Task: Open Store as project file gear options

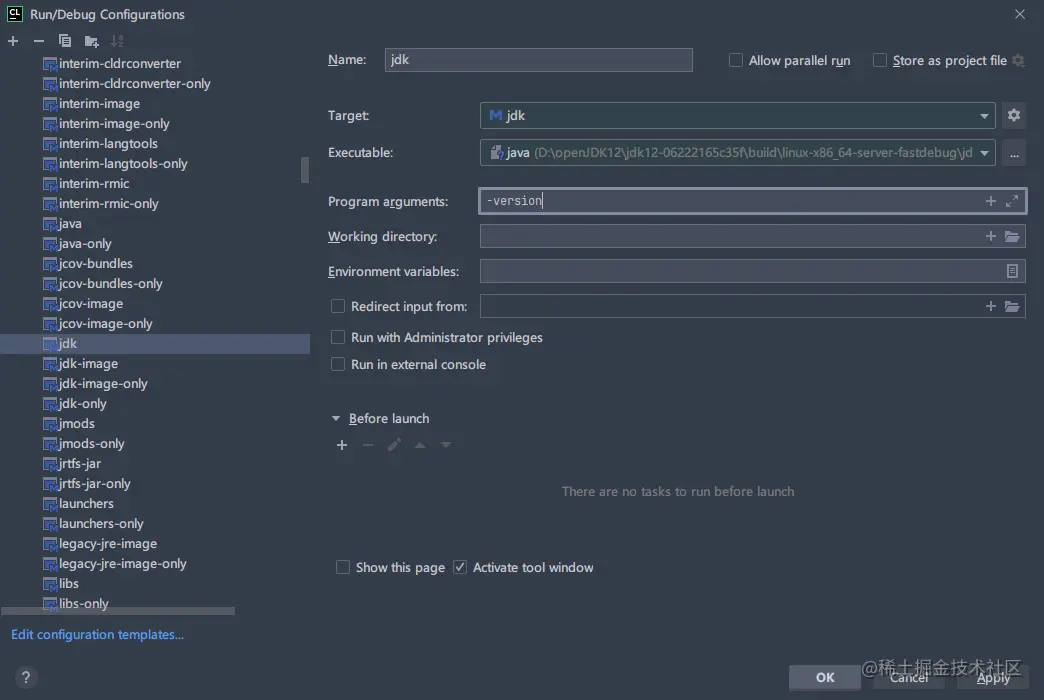Action: pyautogui.click(x=1018, y=61)
